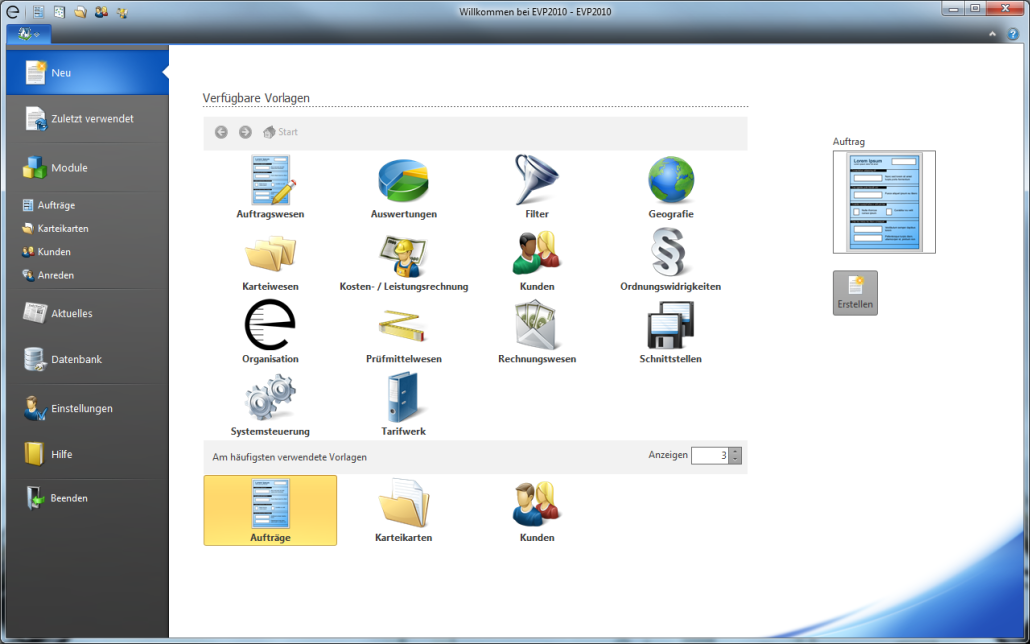Open Datenbank in the sidebar
Viewport: 1030px width, 644px height.
coord(87,359)
